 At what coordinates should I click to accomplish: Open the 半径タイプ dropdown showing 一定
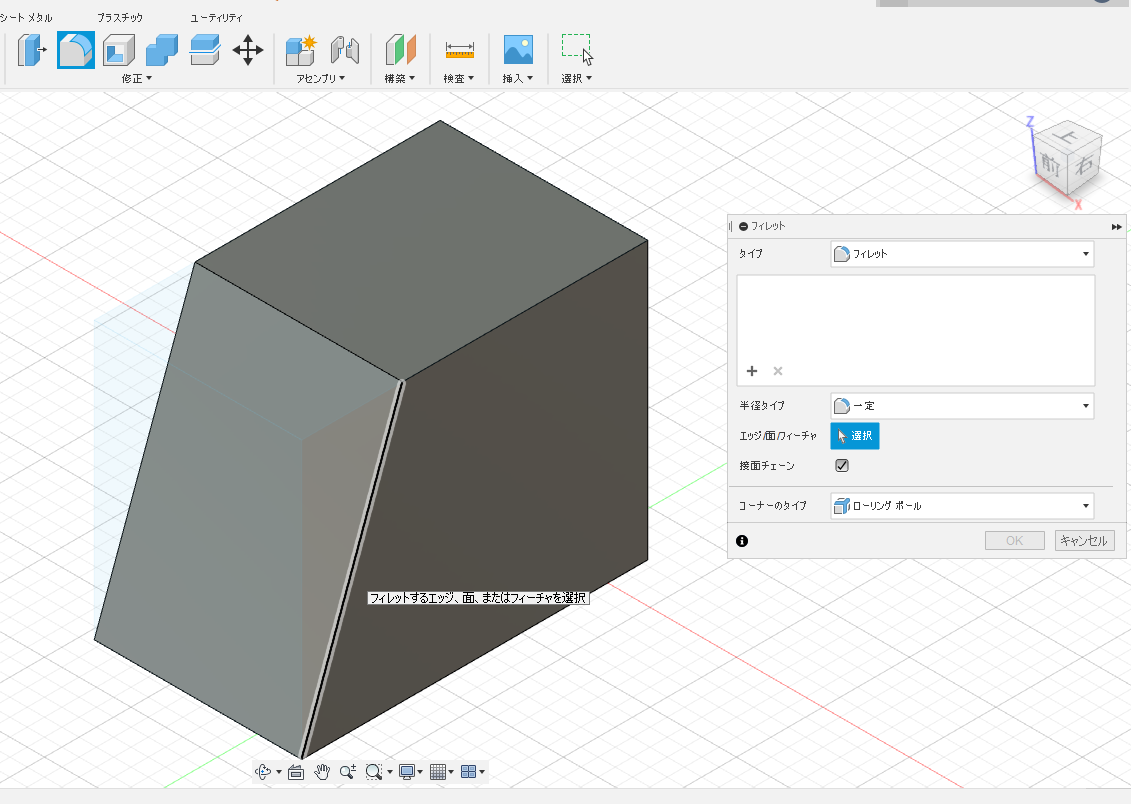coord(962,406)
